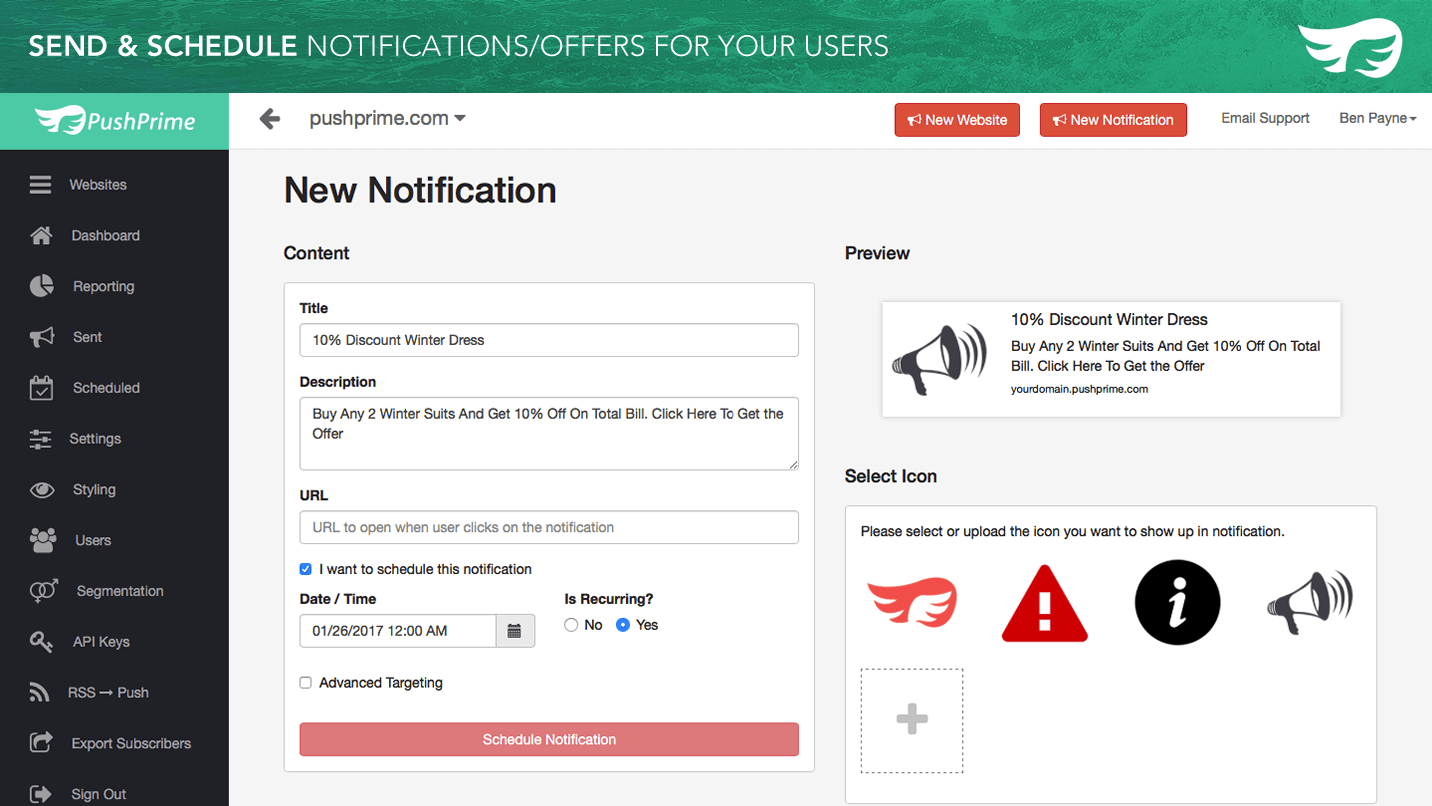Click the Date / Time text field
The height and width of the screenshot is (806, 1432).
point(398,631)
